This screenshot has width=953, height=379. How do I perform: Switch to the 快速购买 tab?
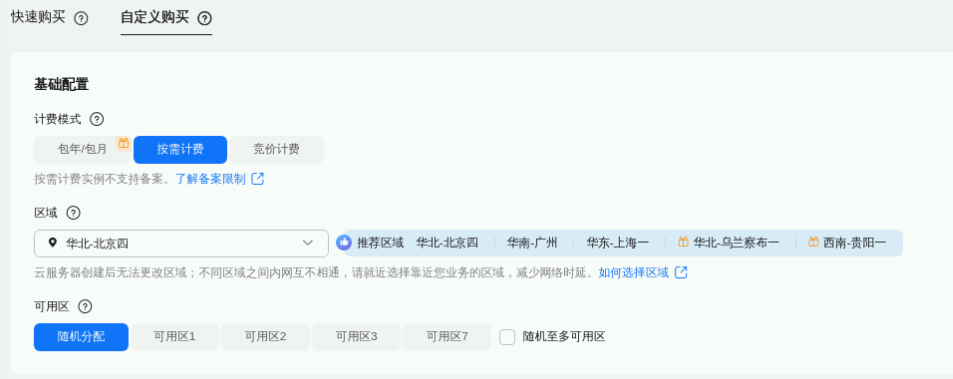pyautogui.click(x=38, y=18)
